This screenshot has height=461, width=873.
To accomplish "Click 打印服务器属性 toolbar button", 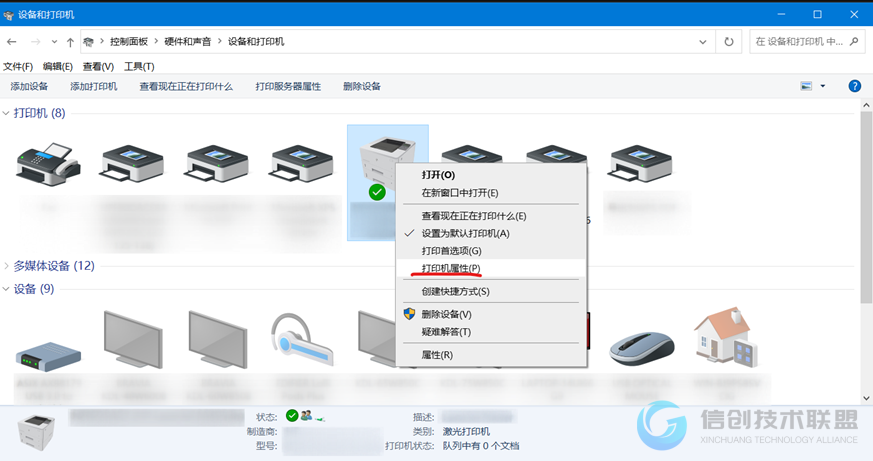I will click(288, 86).
